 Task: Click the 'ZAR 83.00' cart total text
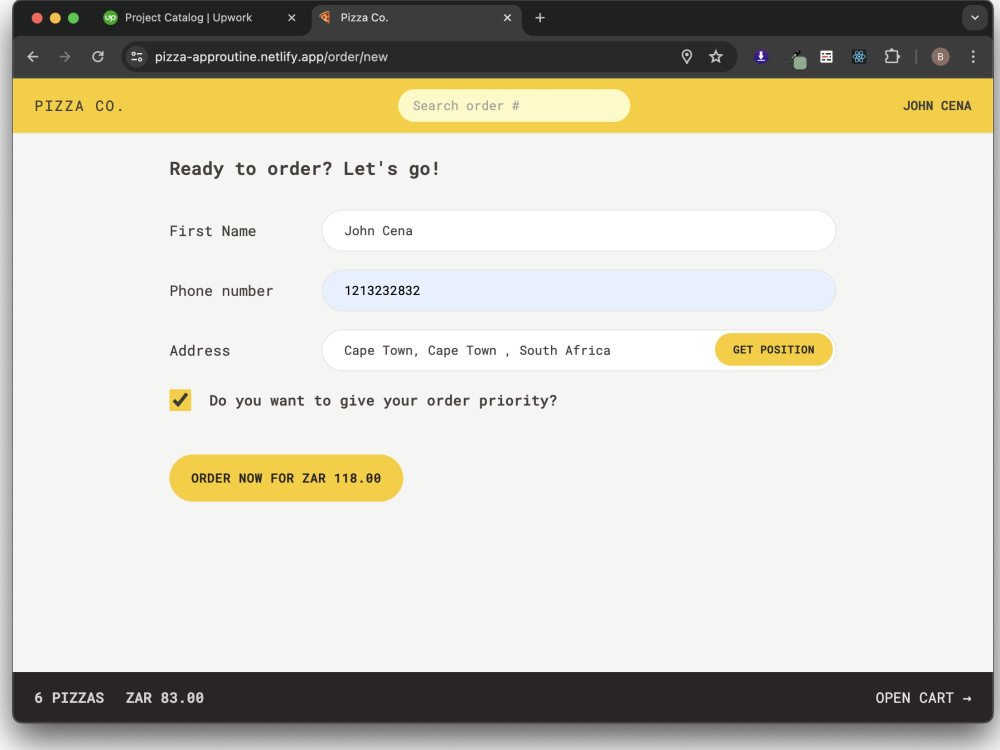click(x=165, y=698)
